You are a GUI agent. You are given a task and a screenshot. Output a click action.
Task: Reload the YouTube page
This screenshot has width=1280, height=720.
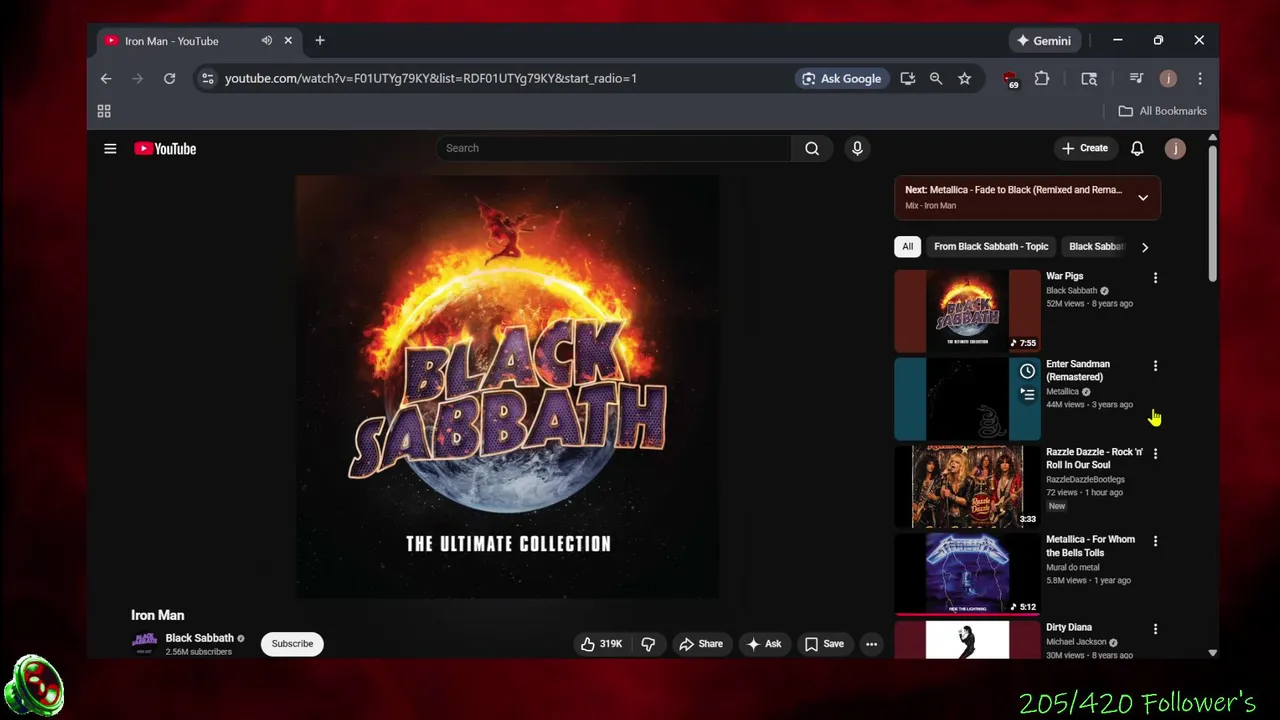169,78
